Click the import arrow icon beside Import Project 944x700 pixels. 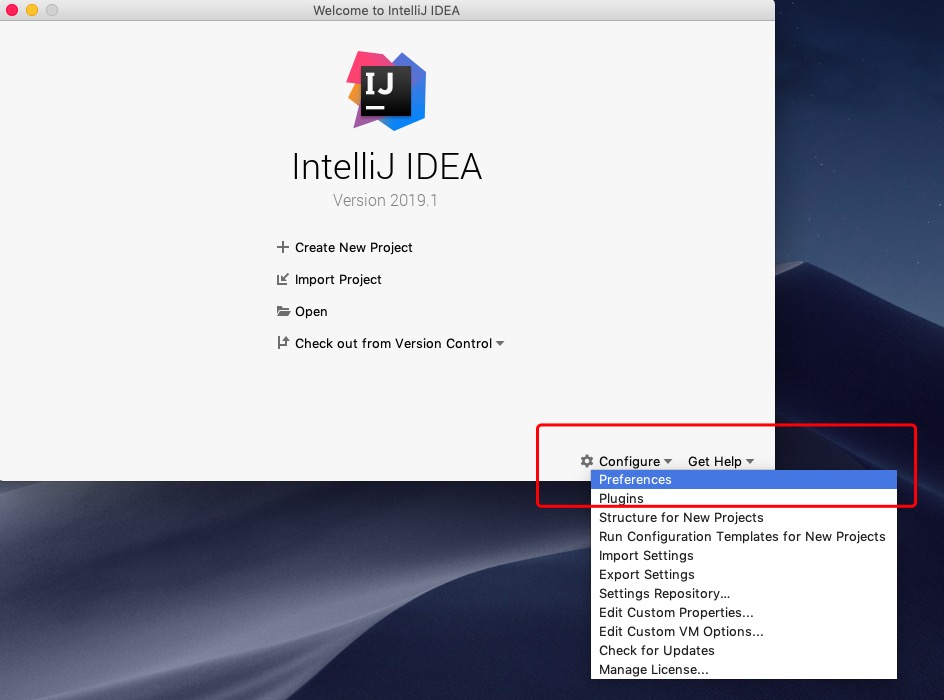click(x=283, y=279)
